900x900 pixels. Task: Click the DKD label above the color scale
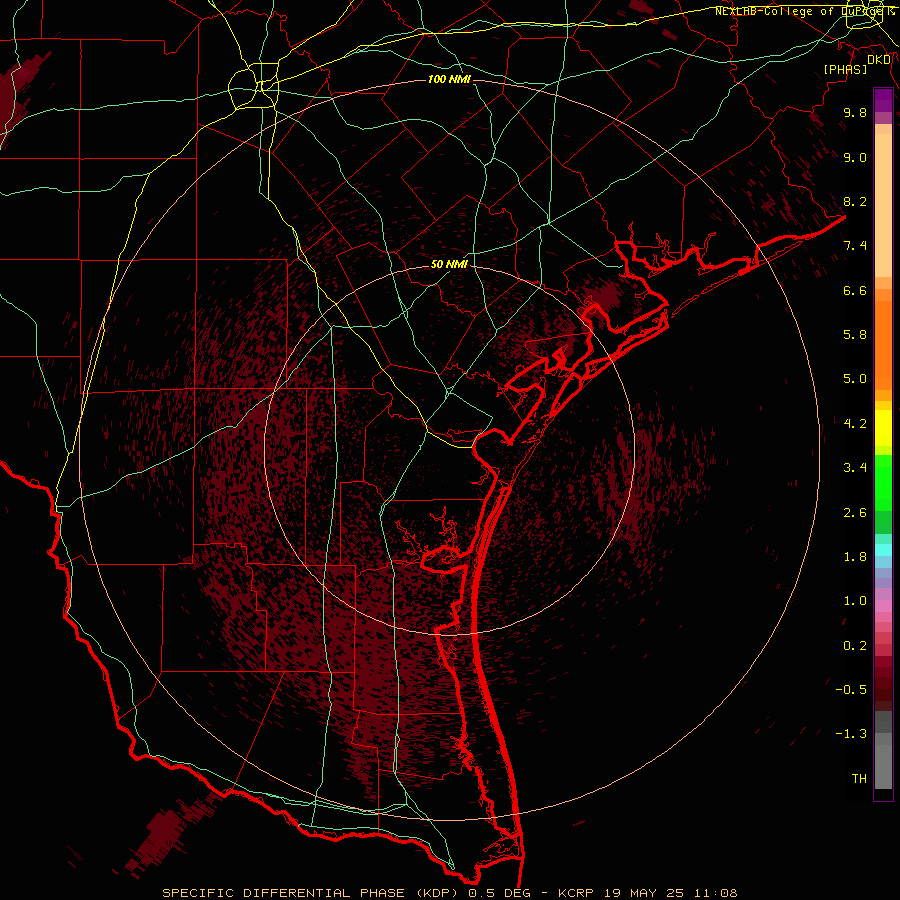[x=879, y=60]
